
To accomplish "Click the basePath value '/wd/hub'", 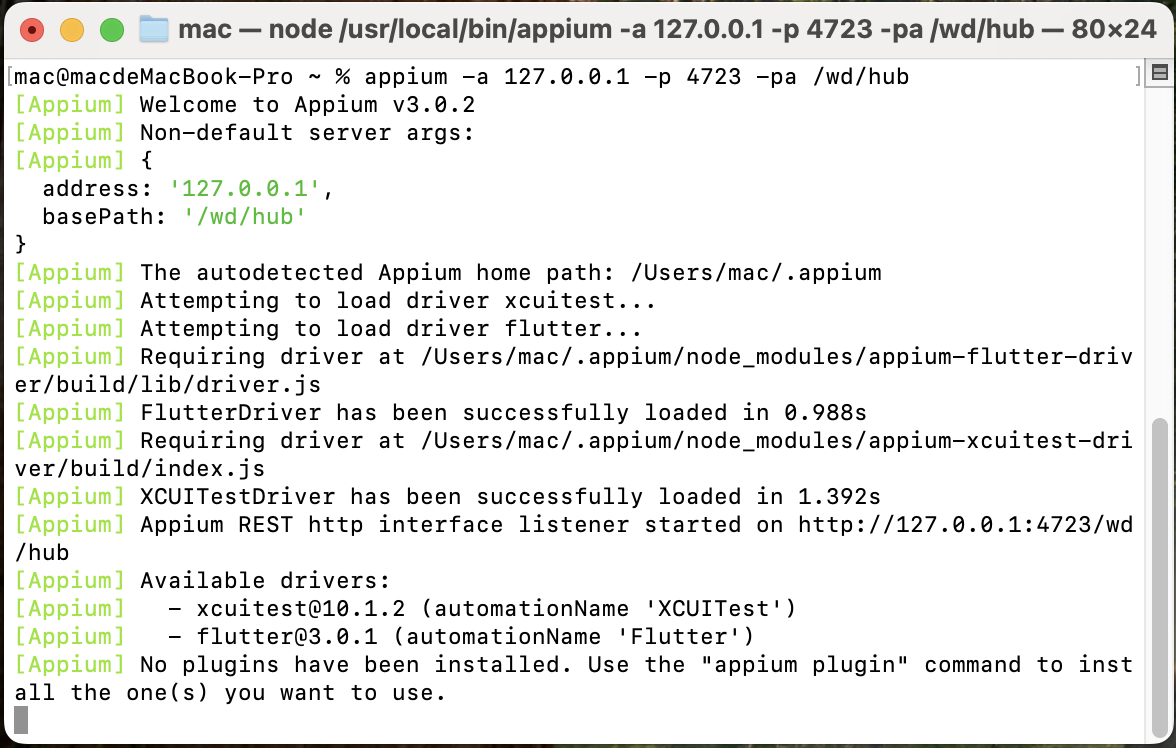I will [x=244, y=216].
